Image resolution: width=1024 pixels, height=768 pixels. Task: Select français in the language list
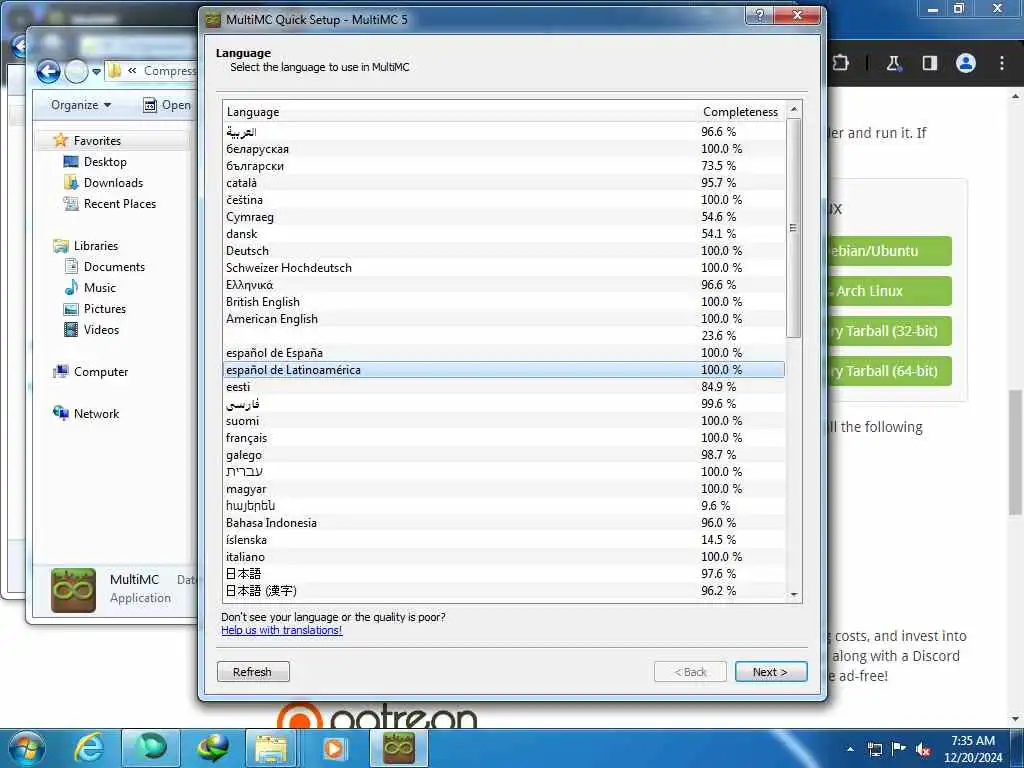pyautogui.click(x=504, y=438)
